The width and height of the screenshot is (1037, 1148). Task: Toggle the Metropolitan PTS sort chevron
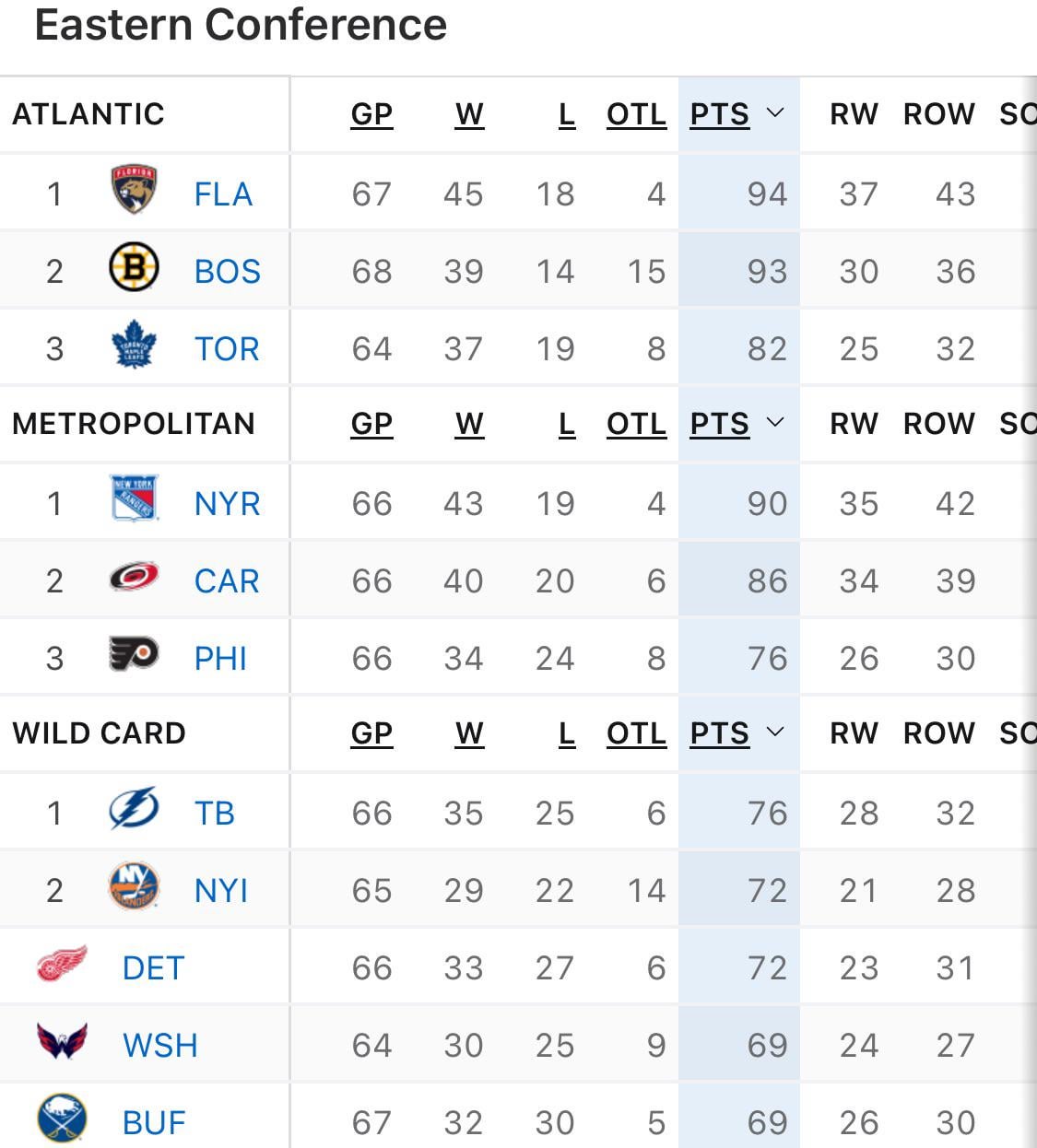[x=775, y=422]
